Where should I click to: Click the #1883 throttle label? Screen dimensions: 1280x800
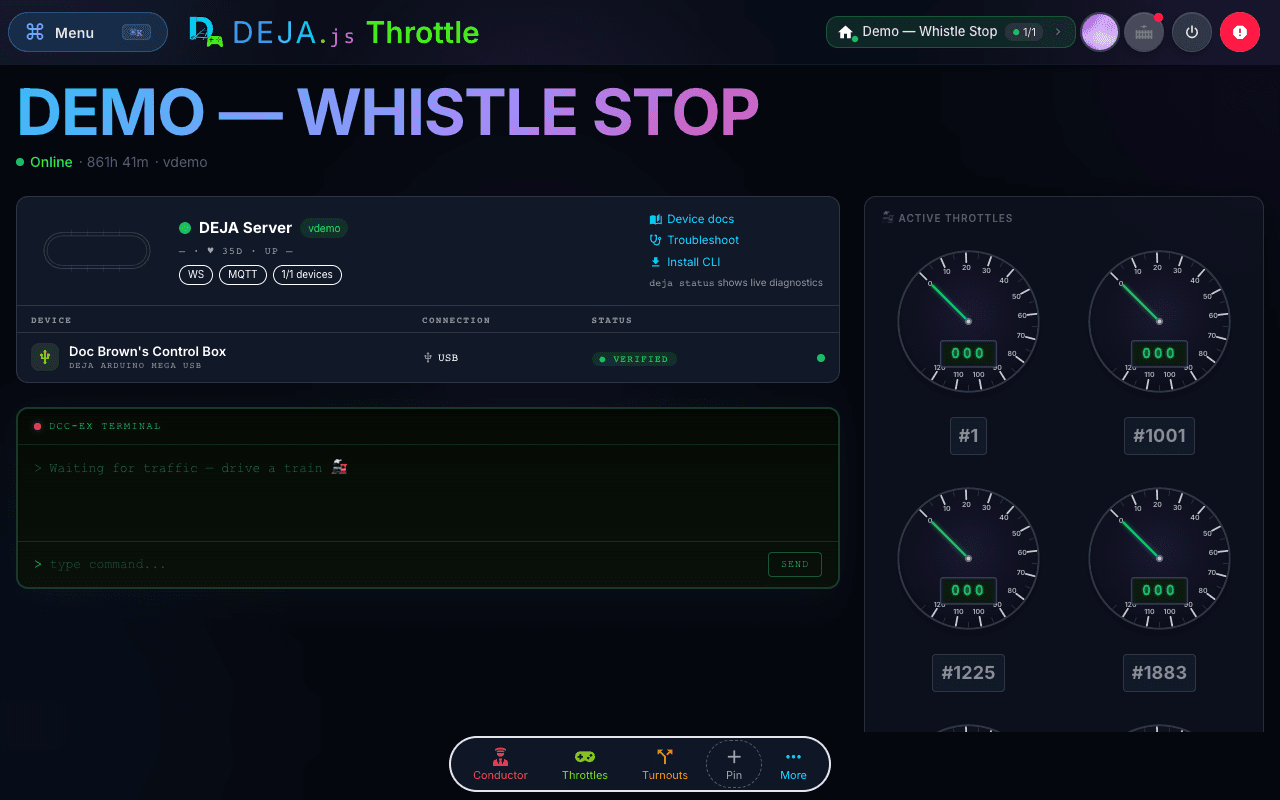(1159, 672)
